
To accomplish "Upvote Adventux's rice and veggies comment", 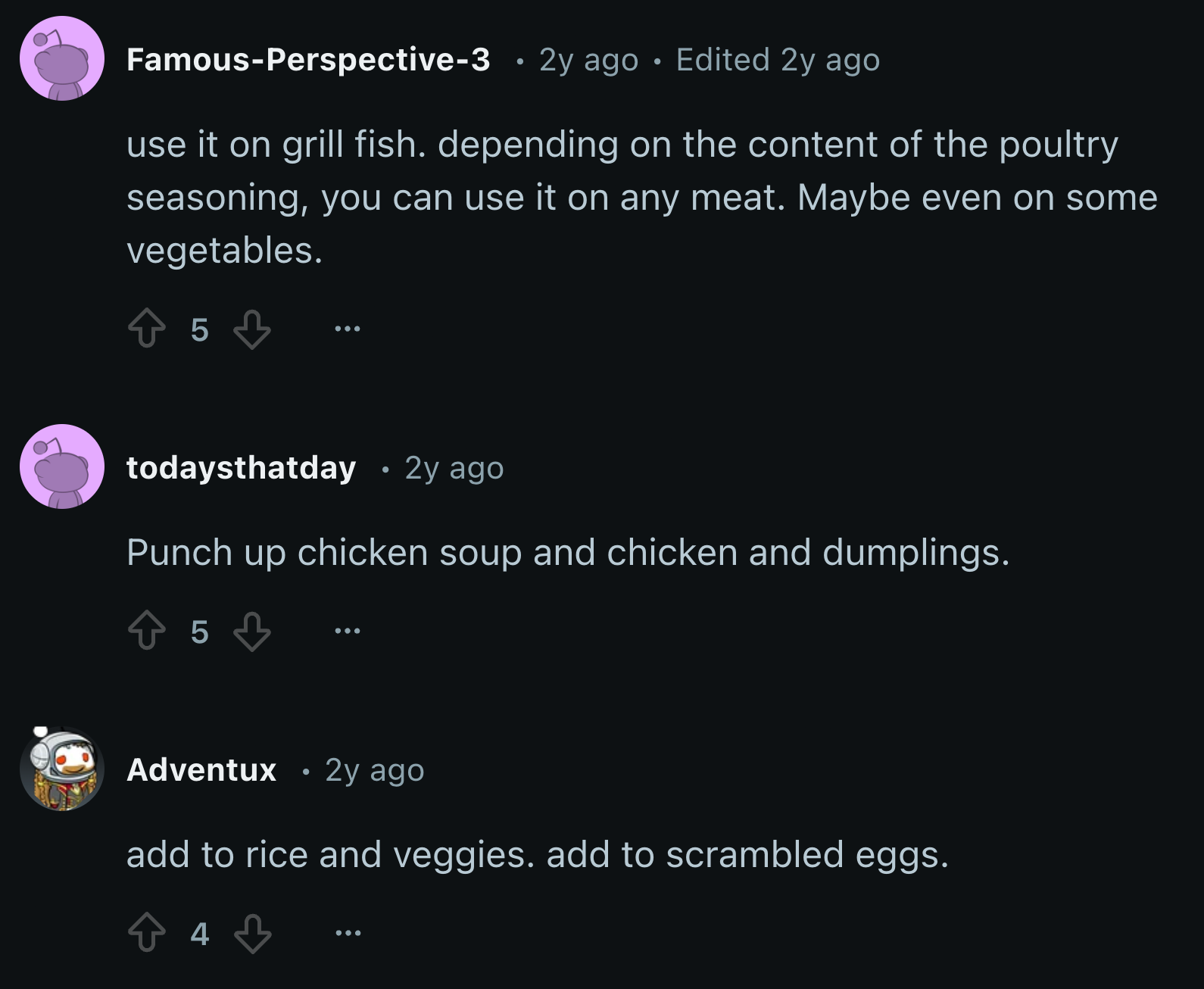I will click(147, 934).
